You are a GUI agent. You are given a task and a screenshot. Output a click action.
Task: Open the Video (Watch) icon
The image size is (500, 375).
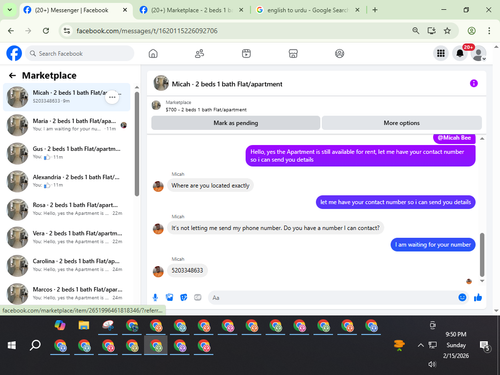[x=246, y=53]
